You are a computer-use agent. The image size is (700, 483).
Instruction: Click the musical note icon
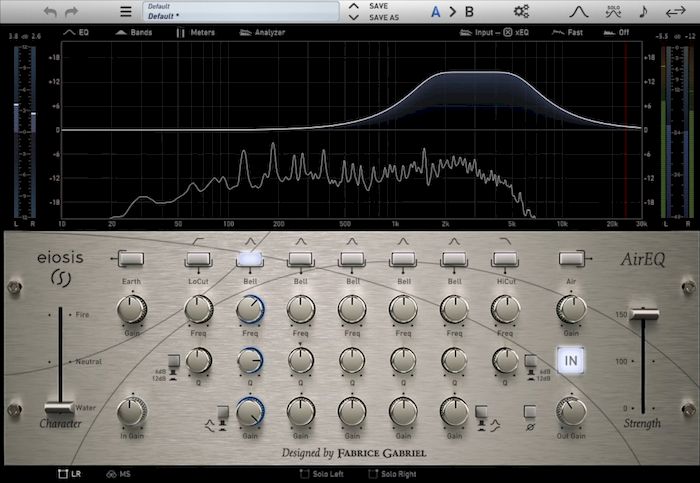coord(643,12)
